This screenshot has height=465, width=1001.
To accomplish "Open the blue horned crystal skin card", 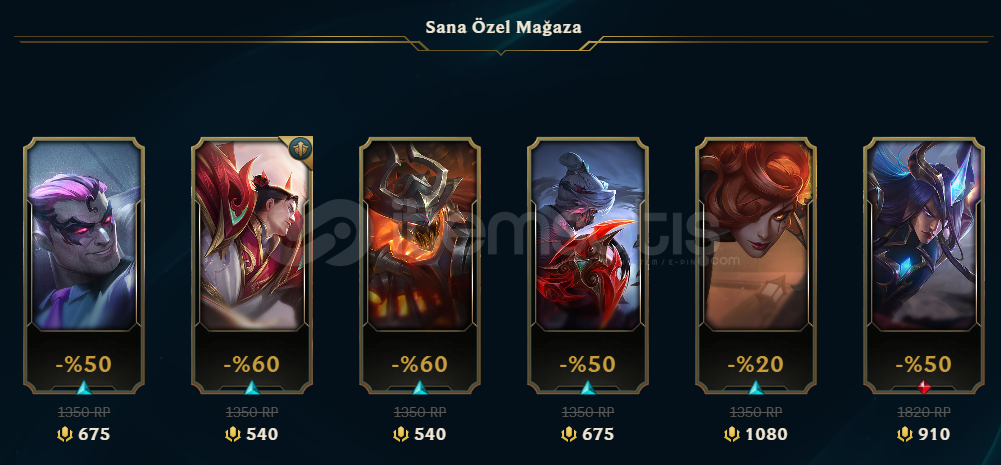I will click(924, 235).
